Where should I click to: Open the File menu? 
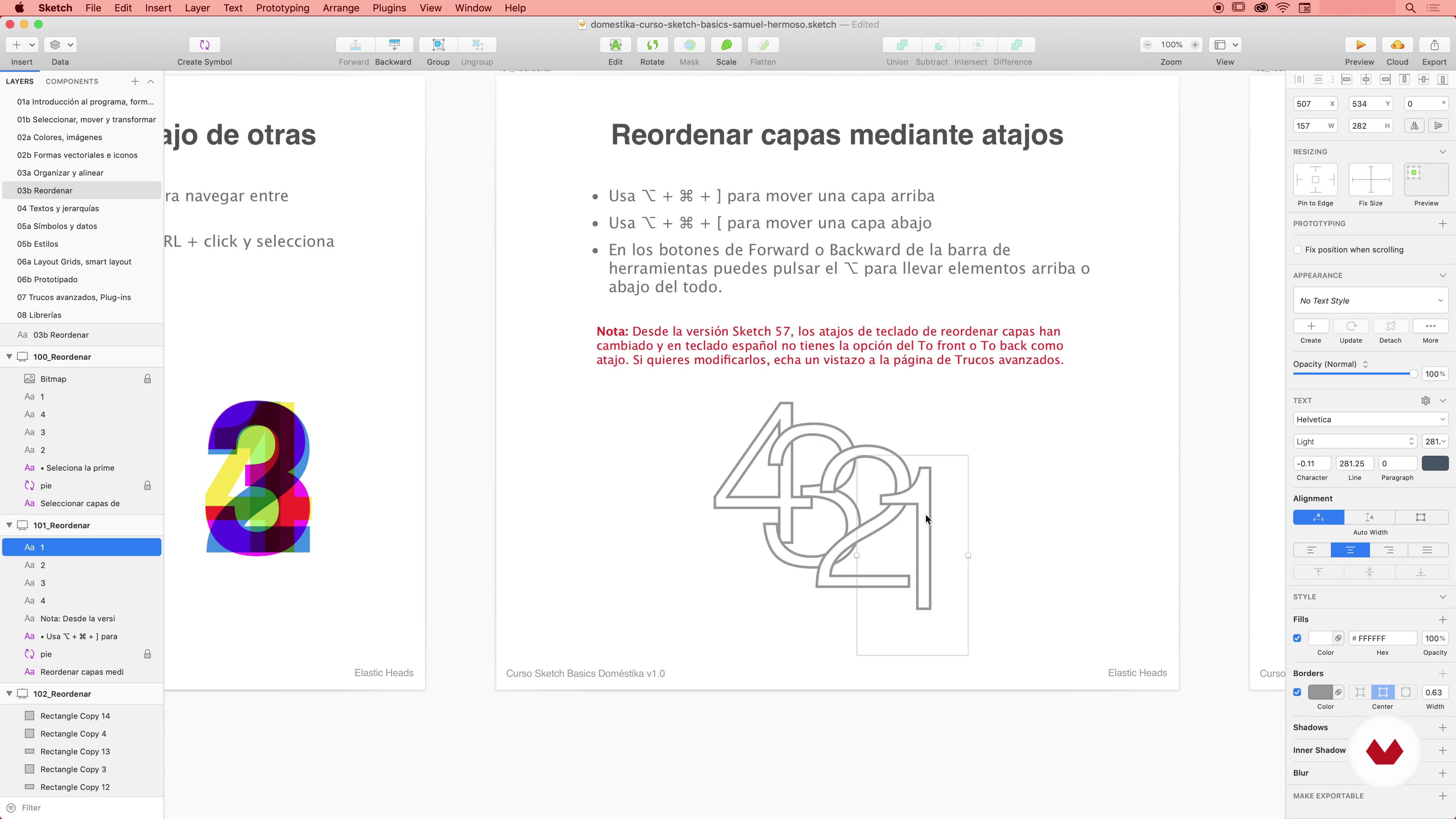[x=93, y=8]
